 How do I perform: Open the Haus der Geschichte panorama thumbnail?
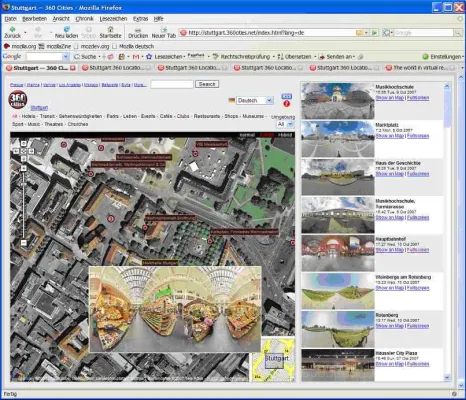point(338,177)
